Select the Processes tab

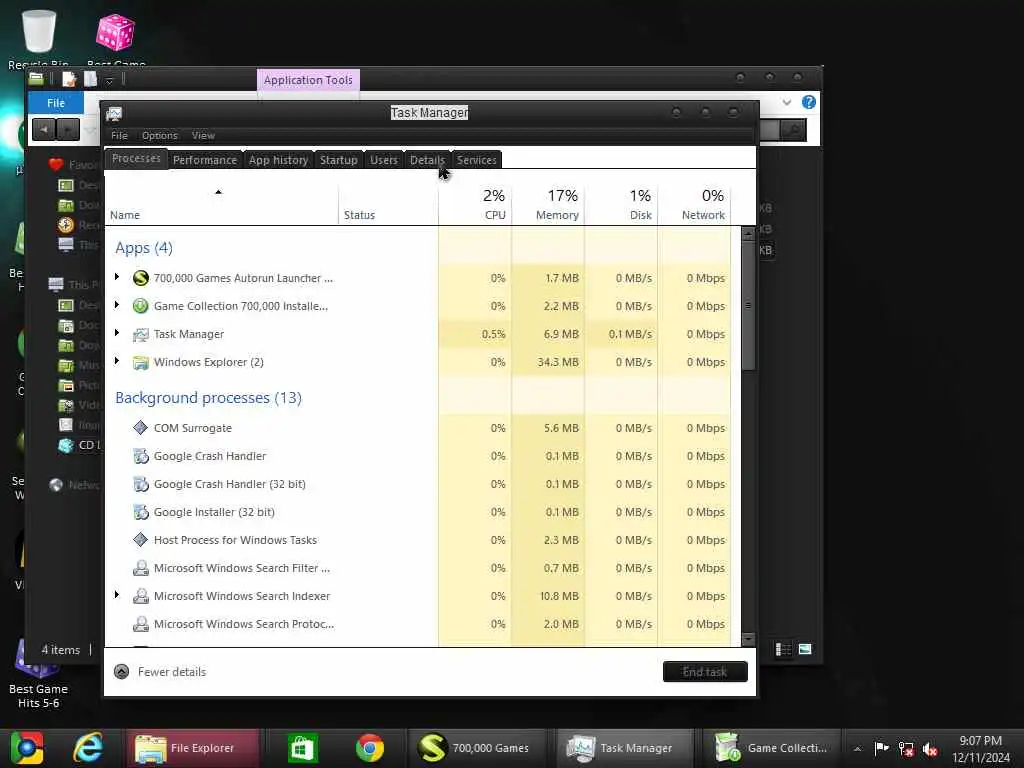[136, 159]
